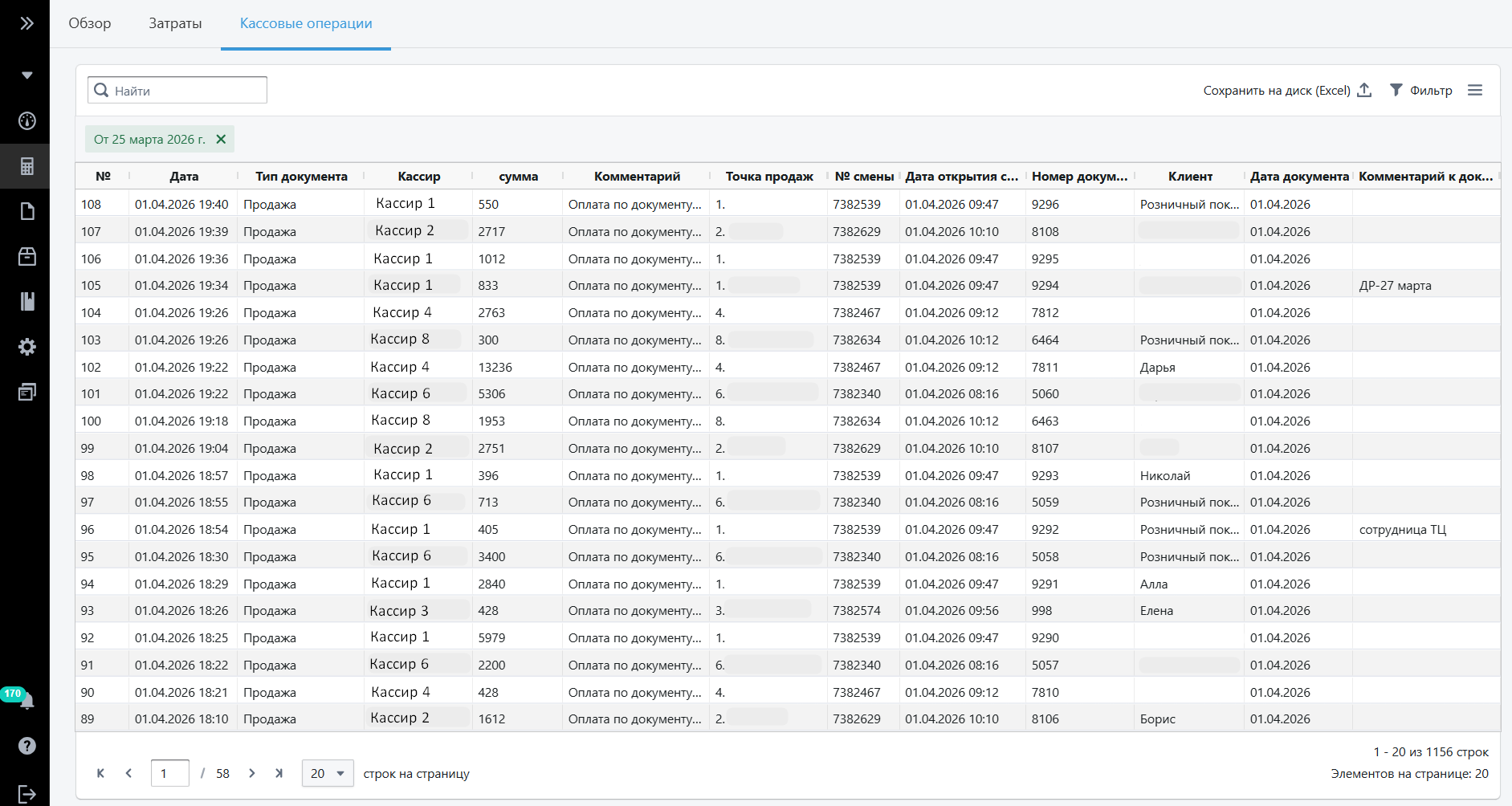Image resolution: width=1512 pixels, height=806 pixels.
Task: Open the settings gear icon in sidebar
Action: [x=26, y=347]
